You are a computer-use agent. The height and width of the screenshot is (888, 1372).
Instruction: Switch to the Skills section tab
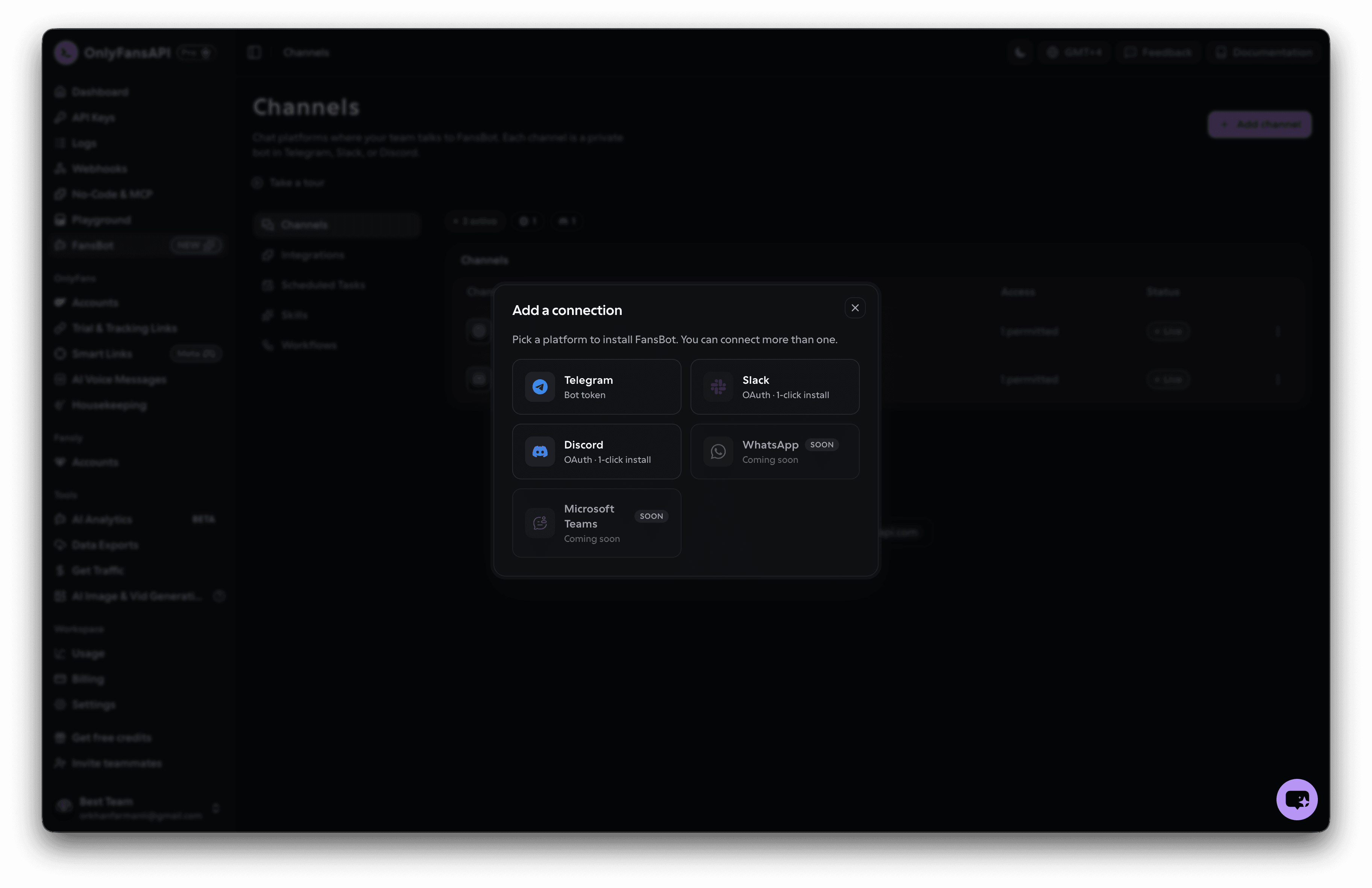(337, 315)
